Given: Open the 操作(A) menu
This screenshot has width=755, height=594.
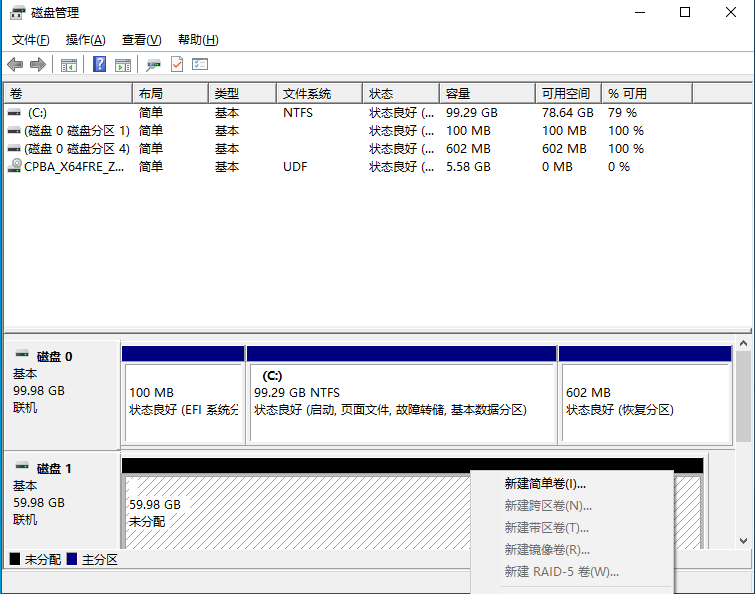Looking at the screenshot, I should click(86, 40).
